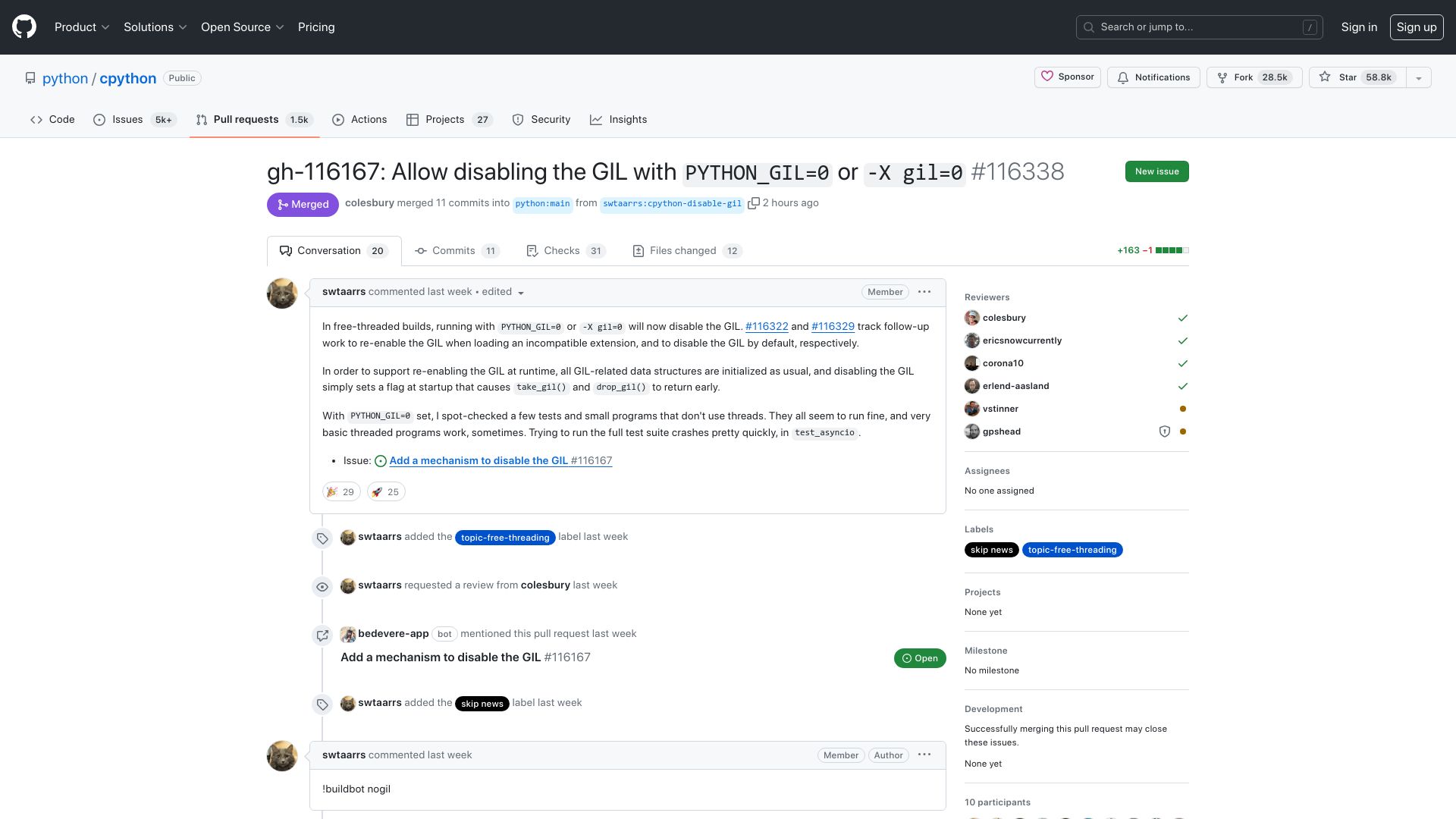Expand the edited history dropdown
Screen dimensions: 1456x819
click(x=504, y=292)
